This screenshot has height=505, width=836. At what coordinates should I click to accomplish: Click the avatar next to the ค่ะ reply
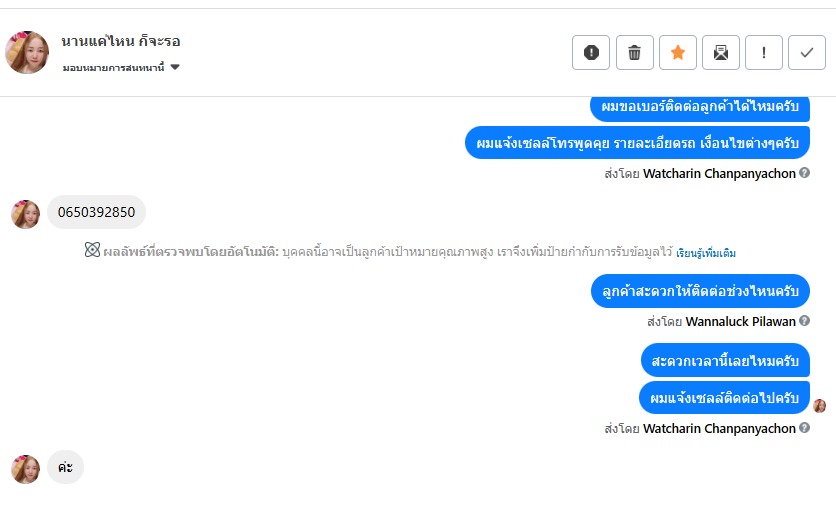(x=25, y=468)
